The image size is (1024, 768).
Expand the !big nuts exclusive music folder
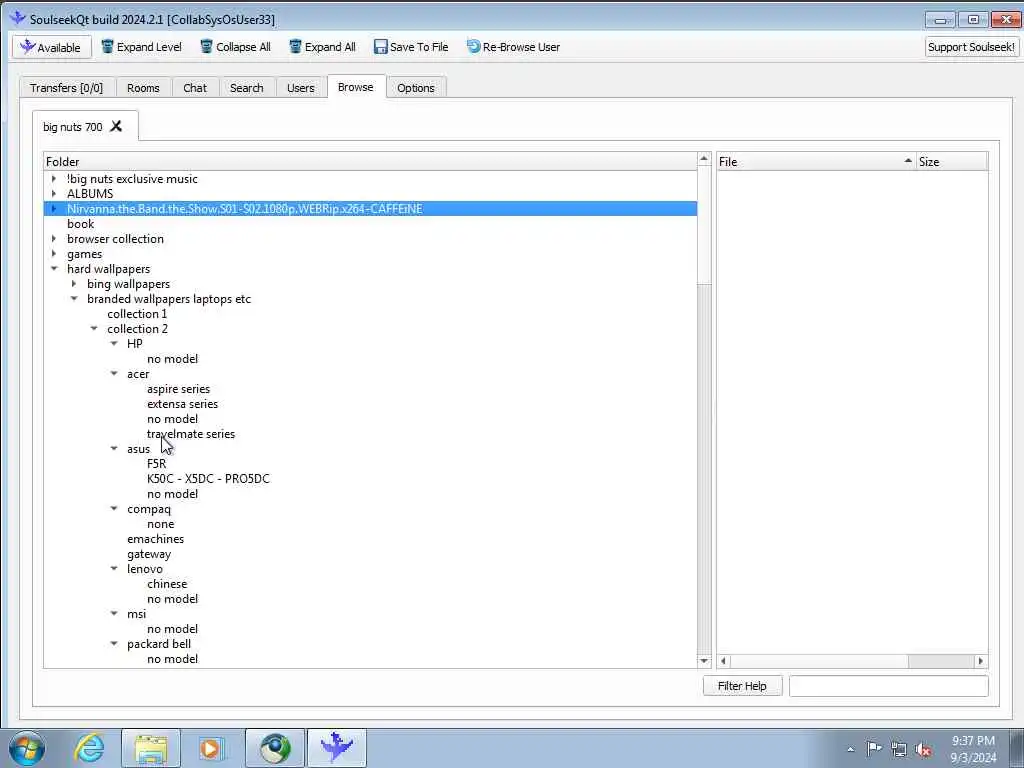[x=54, y=178]
